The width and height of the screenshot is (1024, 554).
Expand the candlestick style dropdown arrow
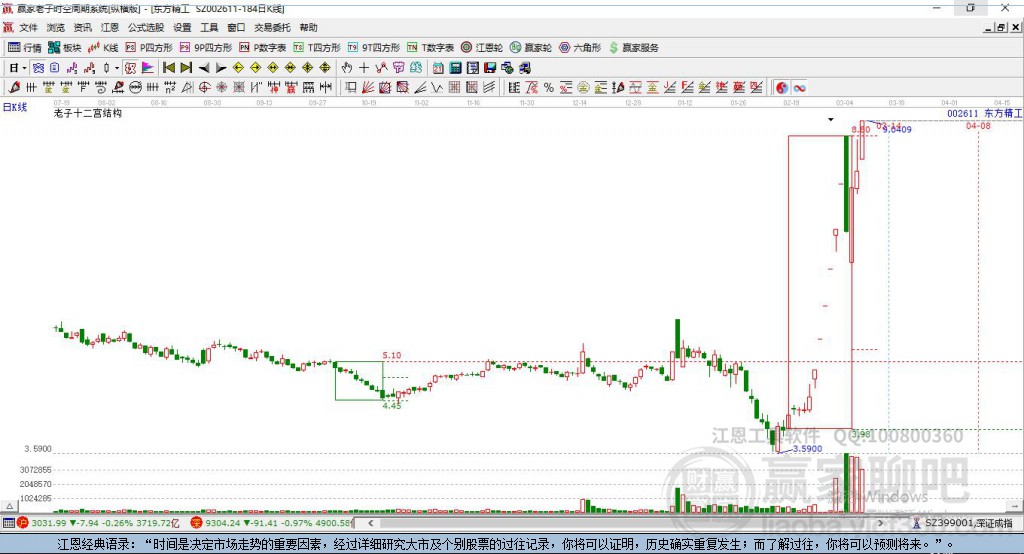(117, 68)
